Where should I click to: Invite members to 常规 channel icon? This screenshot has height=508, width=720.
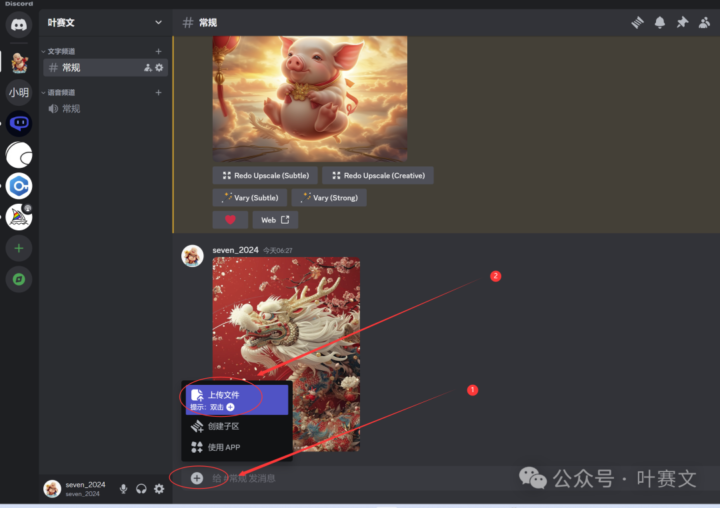(x=148, y=68)
